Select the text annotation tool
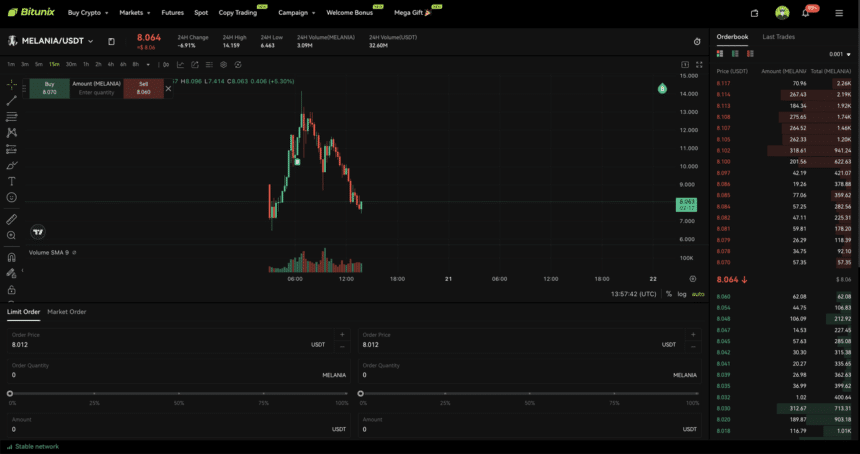Screen dimensions: 860x454 click(12, 181)
